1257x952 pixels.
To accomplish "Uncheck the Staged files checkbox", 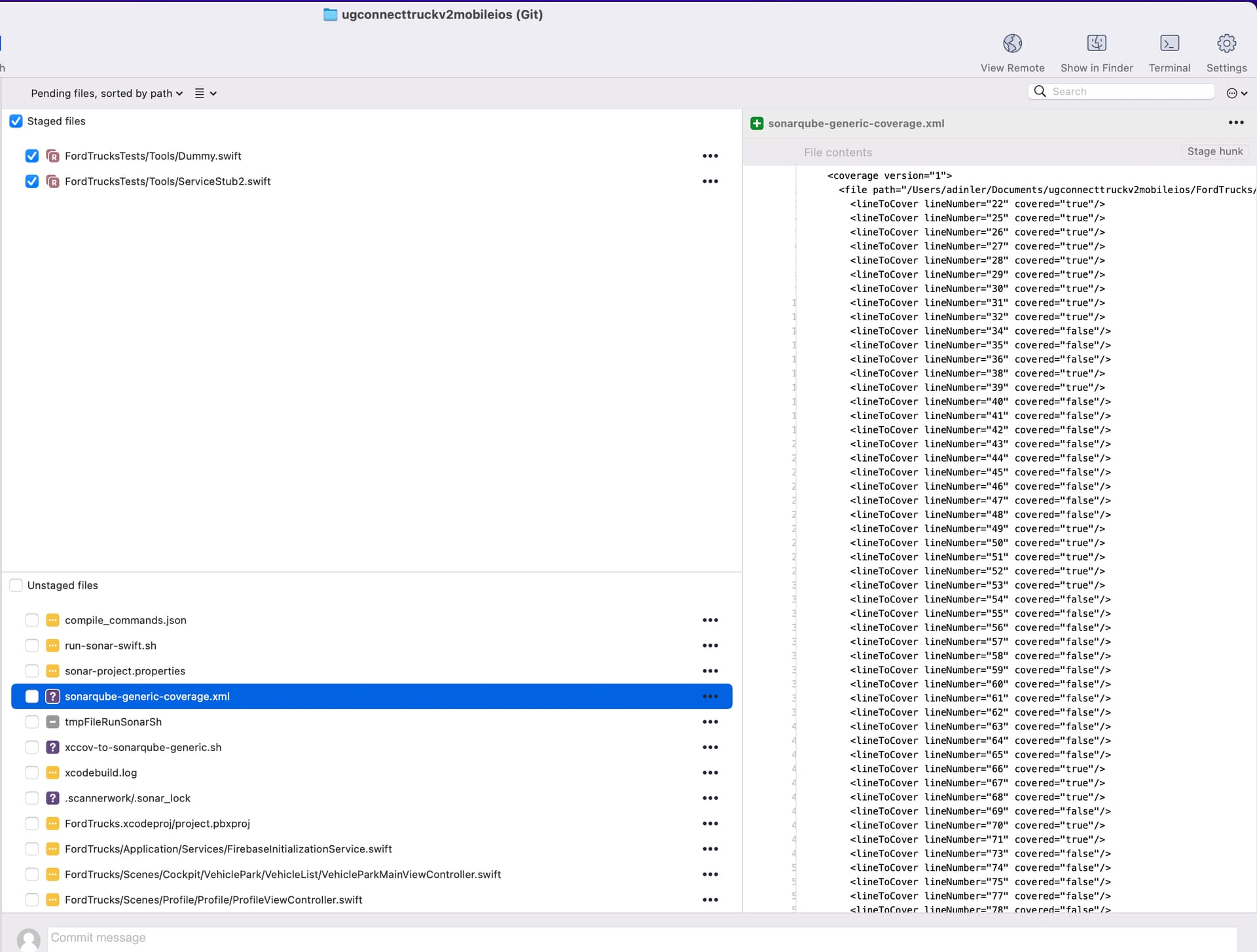I will 16,121.
